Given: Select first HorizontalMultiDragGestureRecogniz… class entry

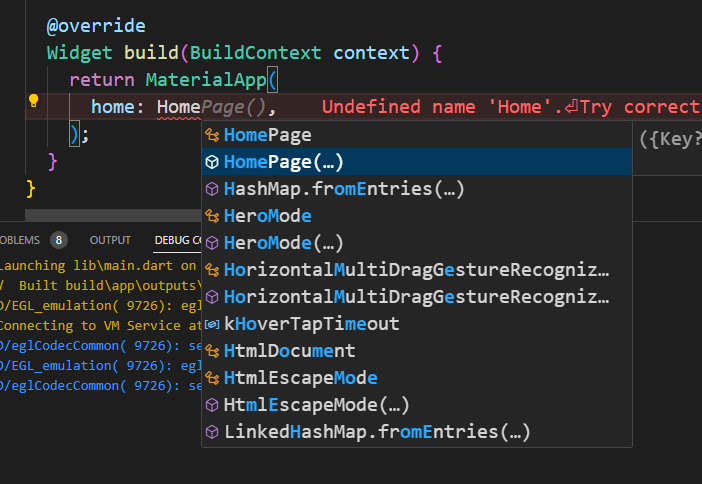Looking at the screenshot, I should 417,270.
